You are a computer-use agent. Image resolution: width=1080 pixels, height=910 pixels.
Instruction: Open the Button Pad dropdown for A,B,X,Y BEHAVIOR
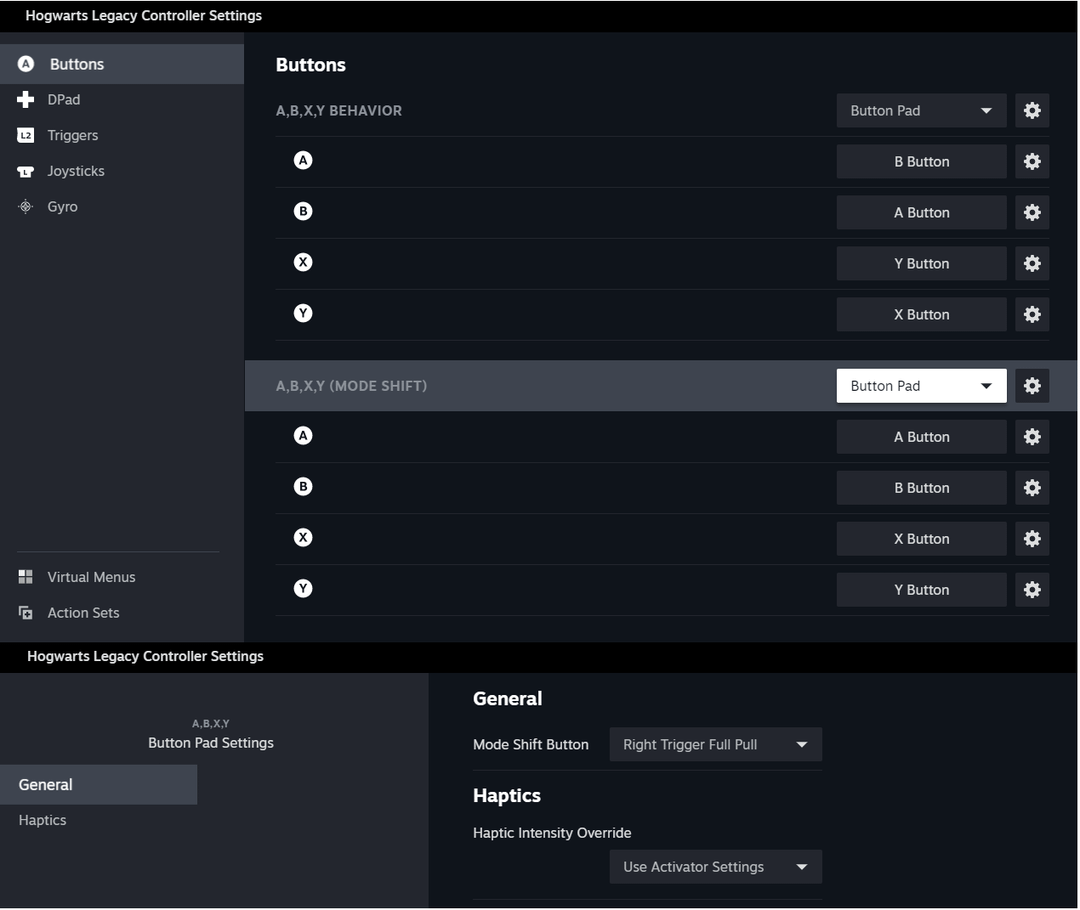tap(920, 110)
